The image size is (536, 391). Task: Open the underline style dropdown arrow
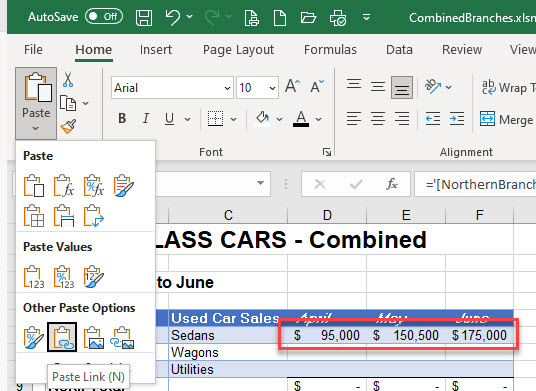pos(187,119)
